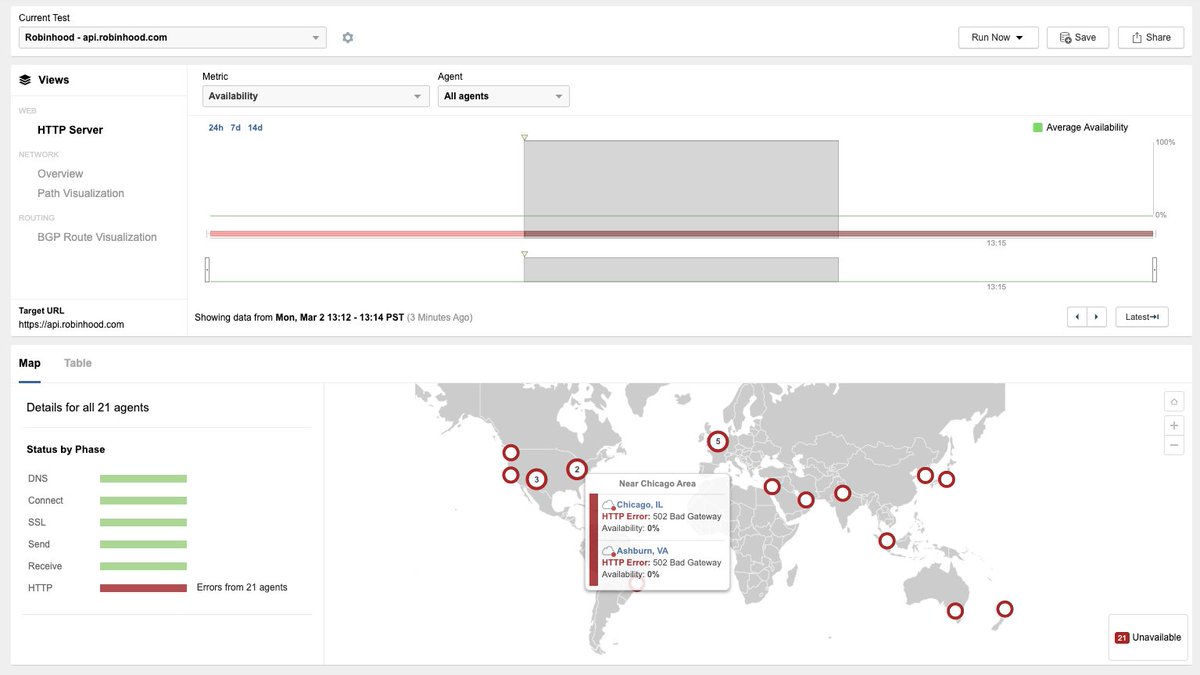Select HTTP Server view
The height and width of the screenshot is (675, 1200).
click(x=70, y=130)
